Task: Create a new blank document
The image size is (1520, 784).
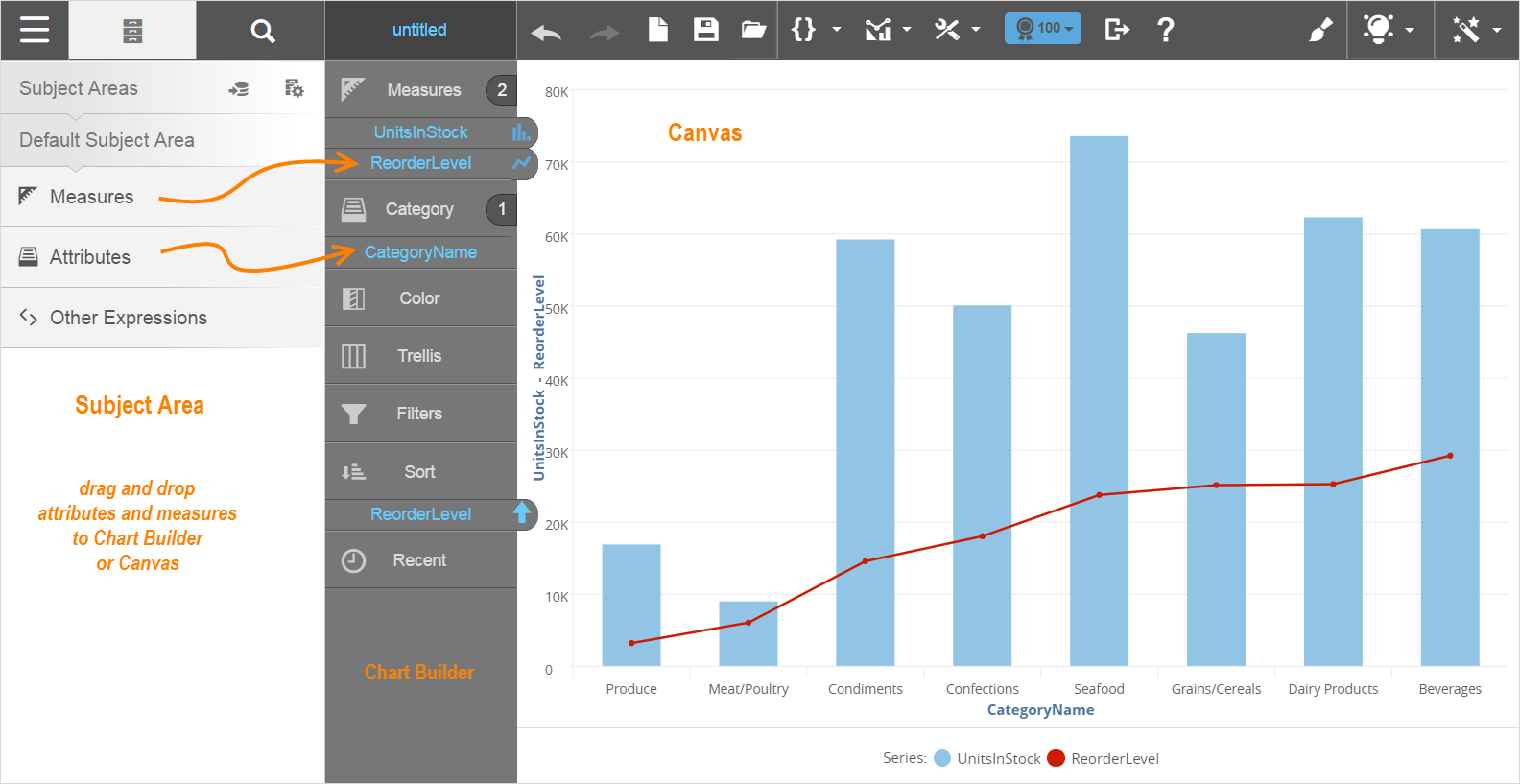Action: tap(657, 30)
